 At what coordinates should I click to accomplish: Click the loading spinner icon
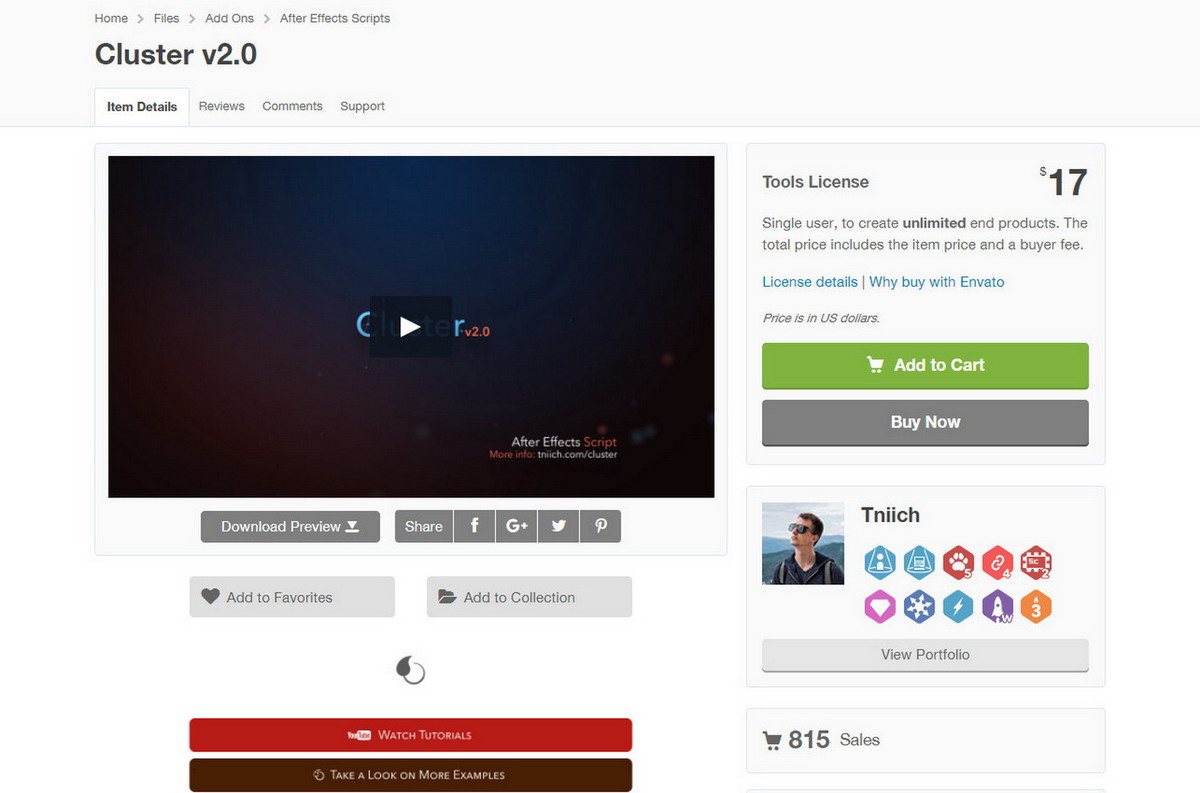(411, 669)
